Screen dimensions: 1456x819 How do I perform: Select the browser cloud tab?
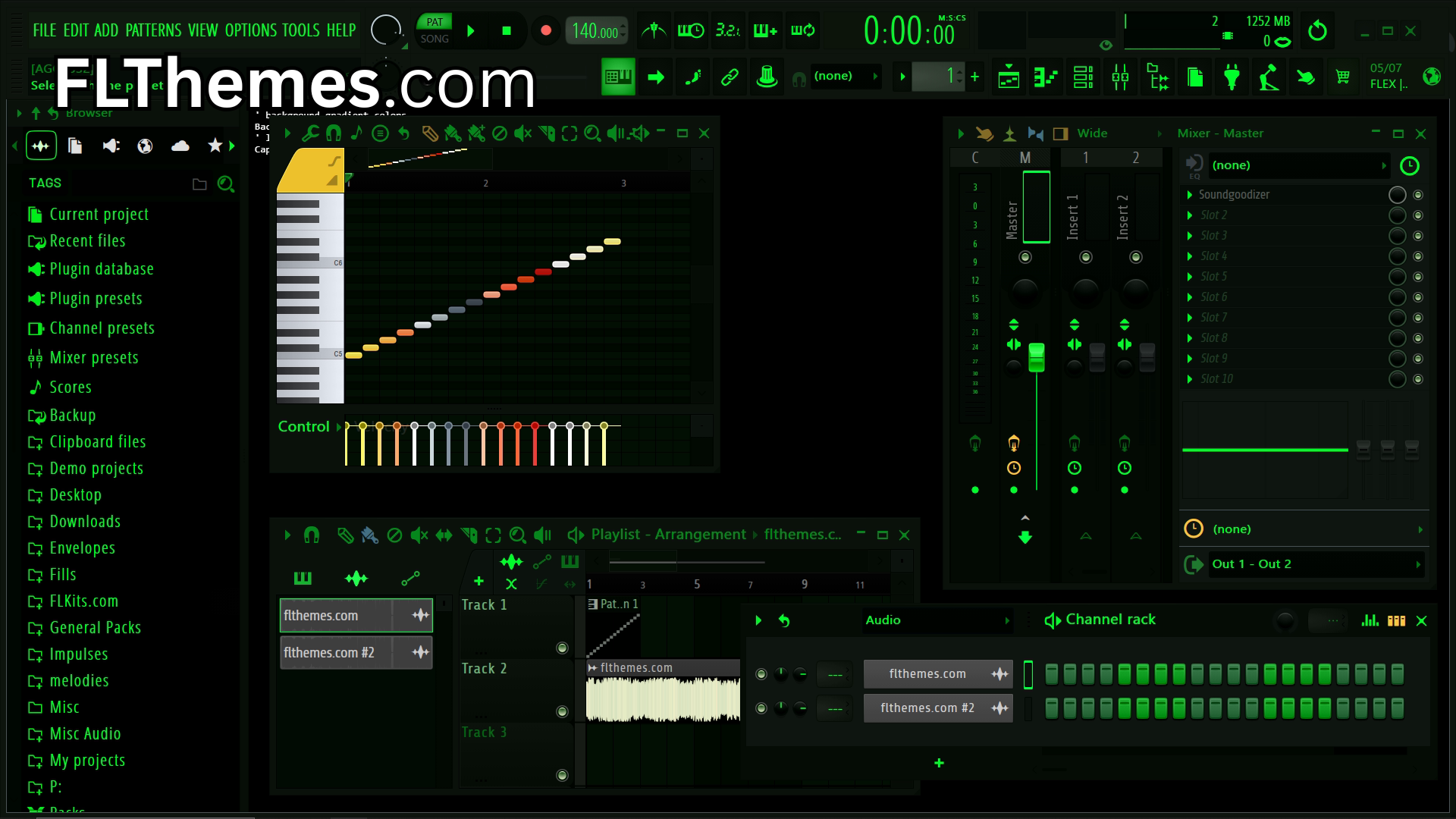coord(180,146)
